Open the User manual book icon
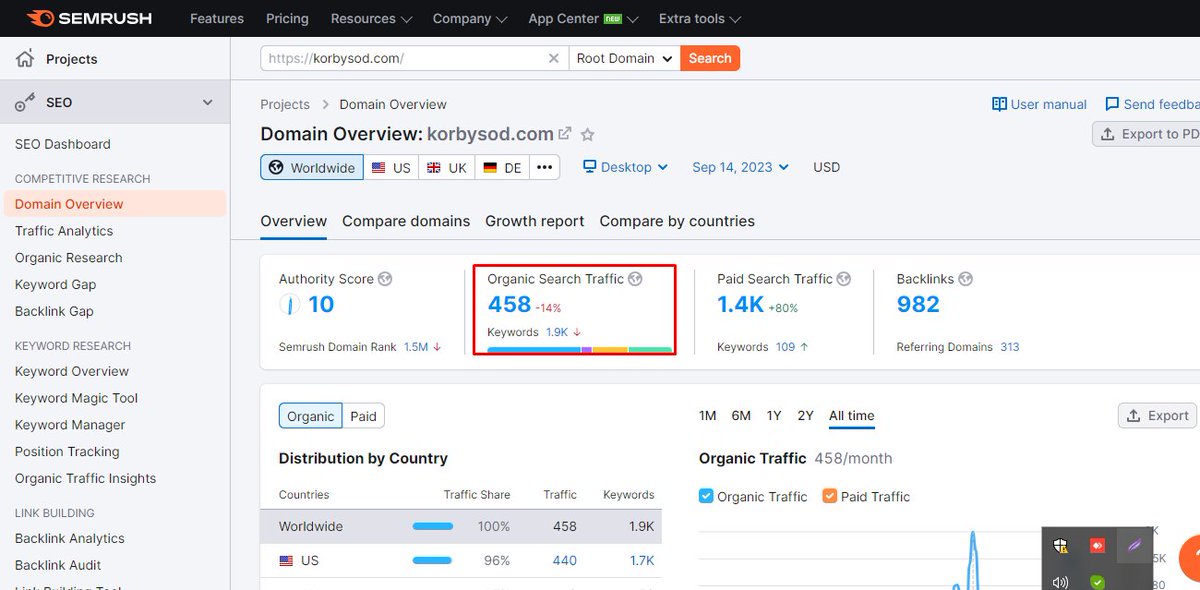The image size is (1200, 590). 999,104
